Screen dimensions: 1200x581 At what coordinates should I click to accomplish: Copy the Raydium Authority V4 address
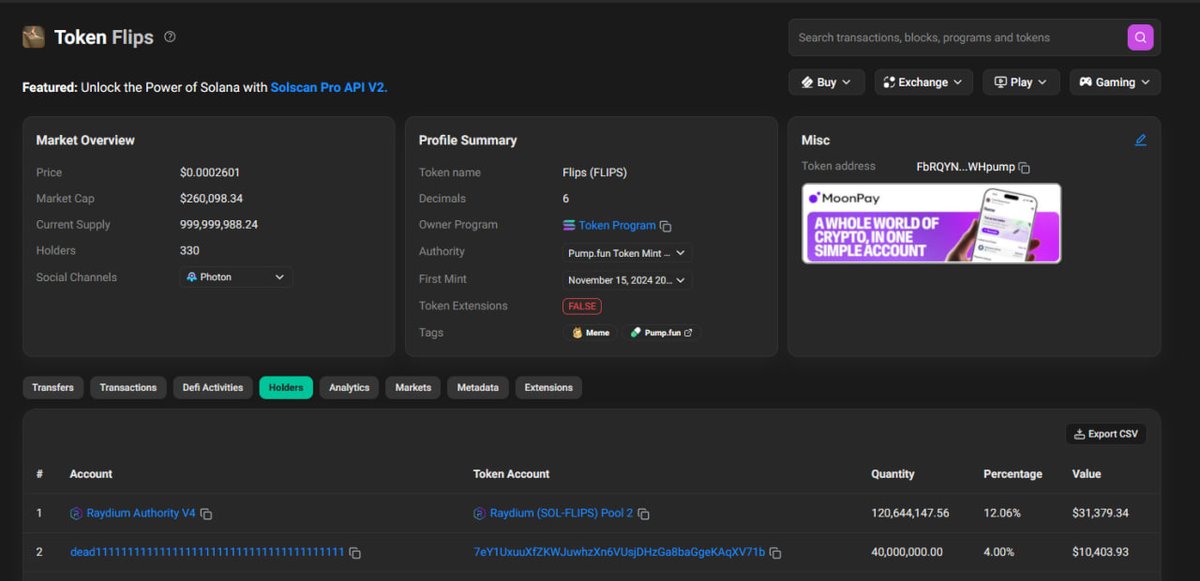[207, 513]
